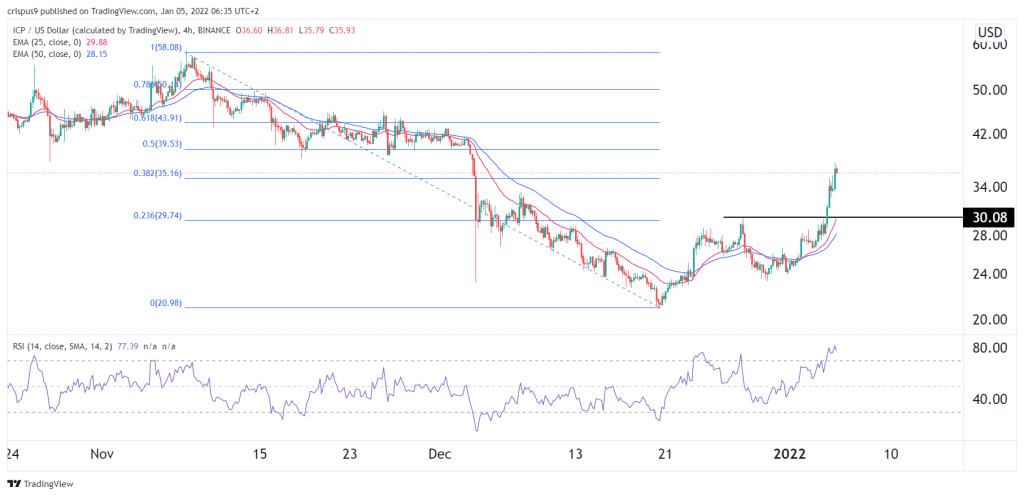Click the 20.00 price axis label
This screenshot has width=1024, height=496.
point(990,320)
